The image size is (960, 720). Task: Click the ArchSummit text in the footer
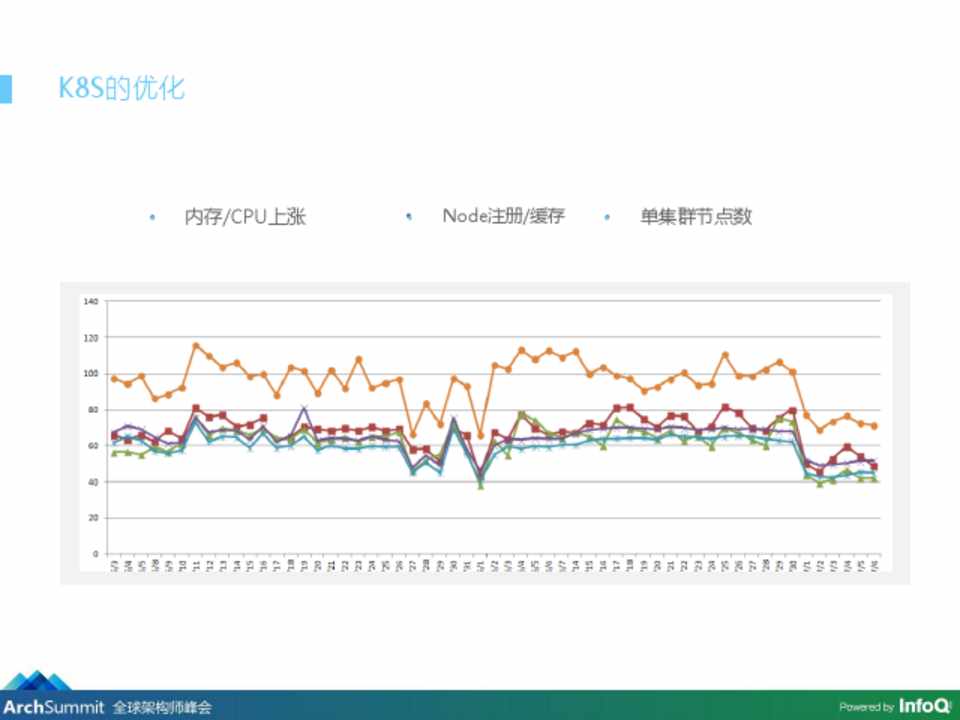[x=52, y=707]
